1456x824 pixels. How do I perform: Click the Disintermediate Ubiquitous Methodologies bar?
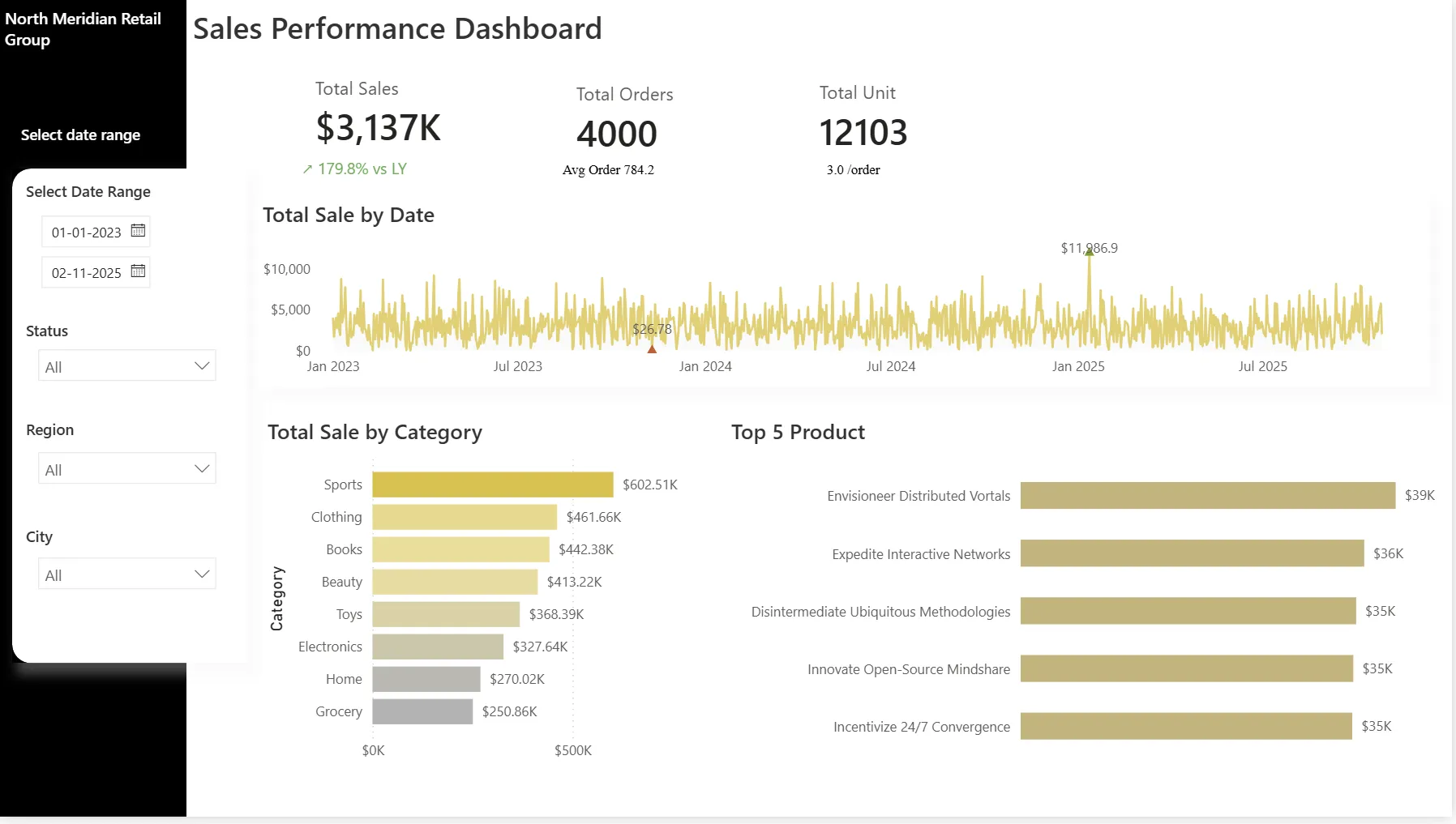point(1188,611)
